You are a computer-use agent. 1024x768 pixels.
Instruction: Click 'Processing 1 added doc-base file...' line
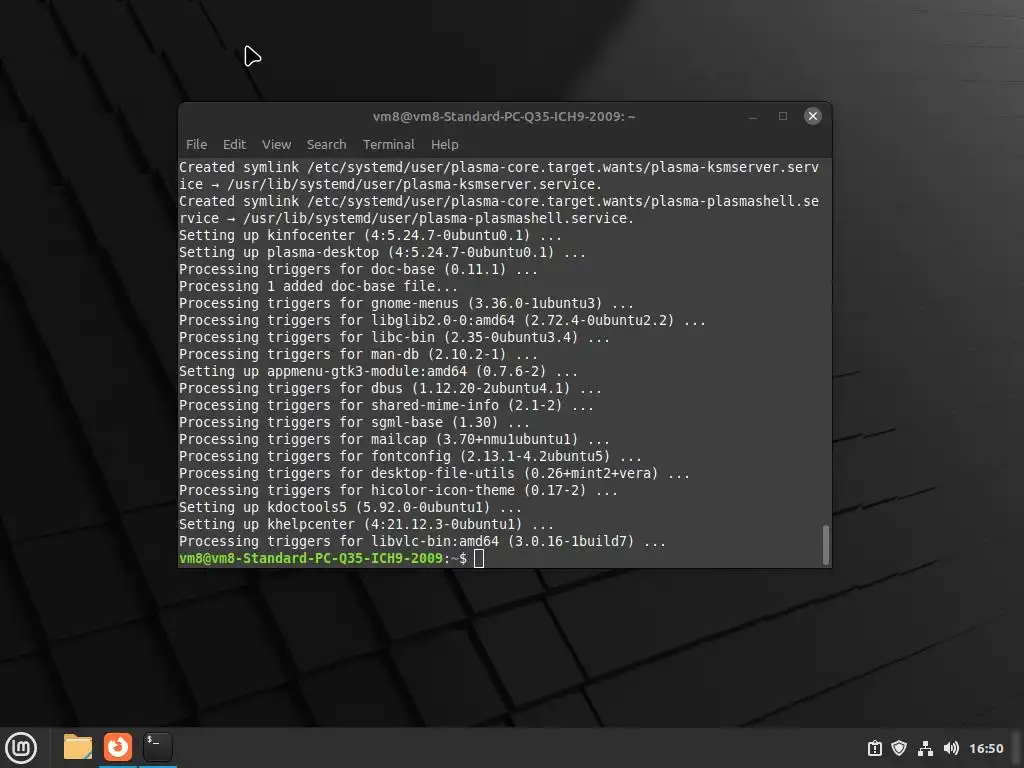point(318,286)
